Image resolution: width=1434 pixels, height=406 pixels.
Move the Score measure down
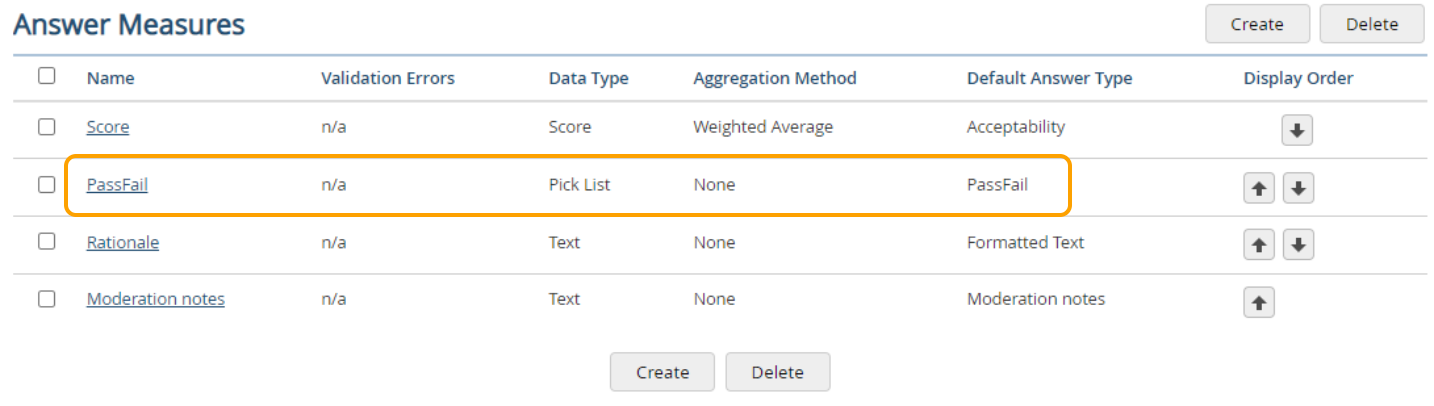[1297, 130]
